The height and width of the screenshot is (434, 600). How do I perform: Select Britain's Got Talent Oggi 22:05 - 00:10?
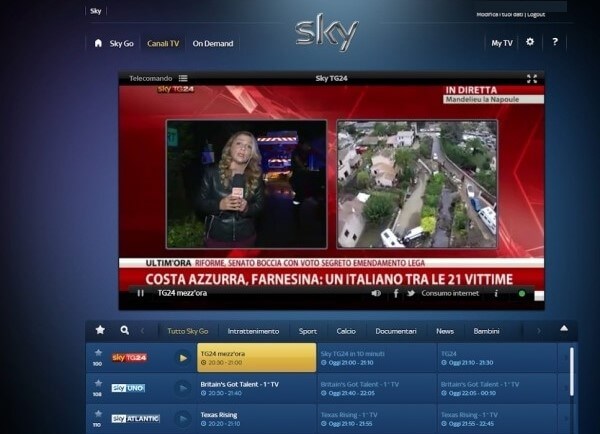(497, 388)
